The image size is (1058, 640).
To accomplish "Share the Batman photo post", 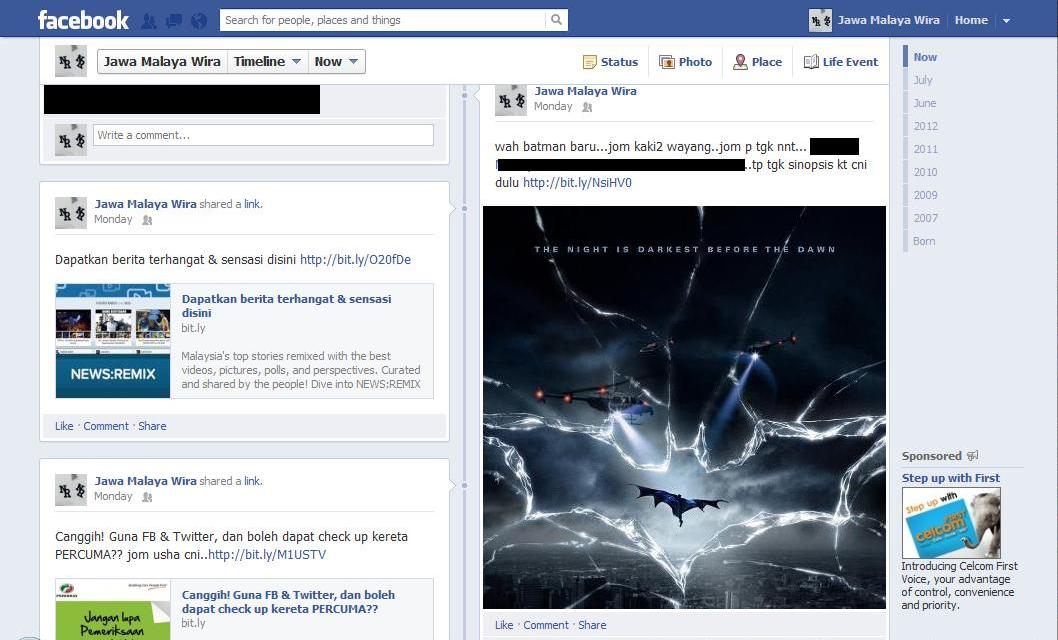I will pyautogui.click(x=592, y=625).
